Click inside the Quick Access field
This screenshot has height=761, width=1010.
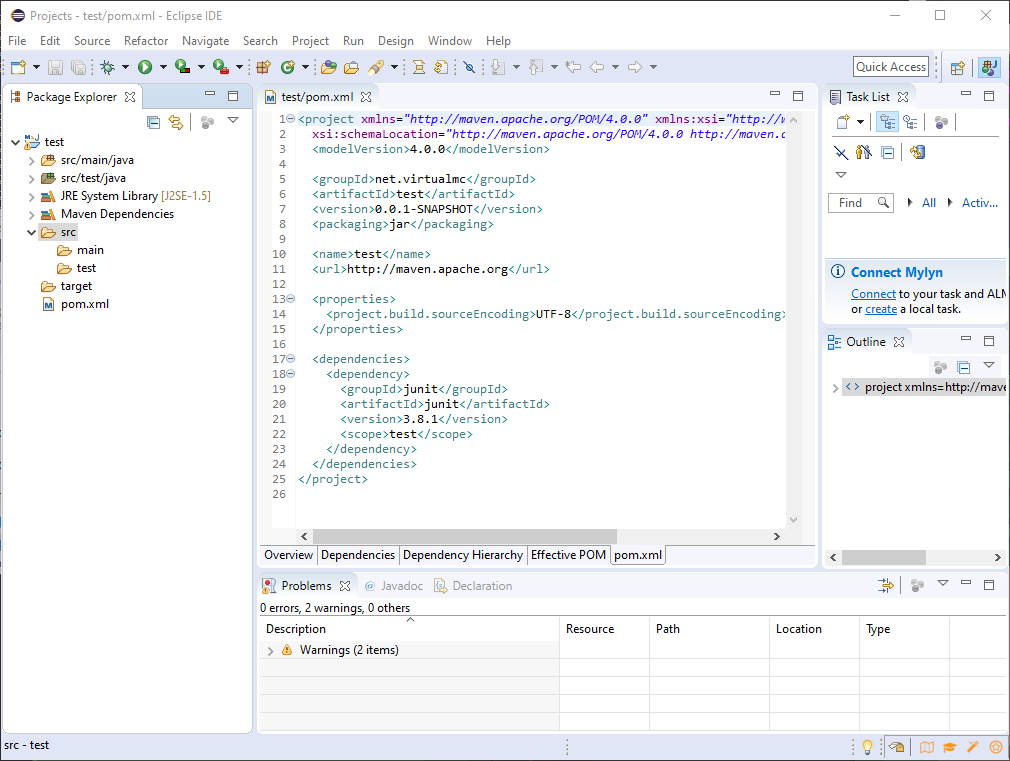click(890, 66)
